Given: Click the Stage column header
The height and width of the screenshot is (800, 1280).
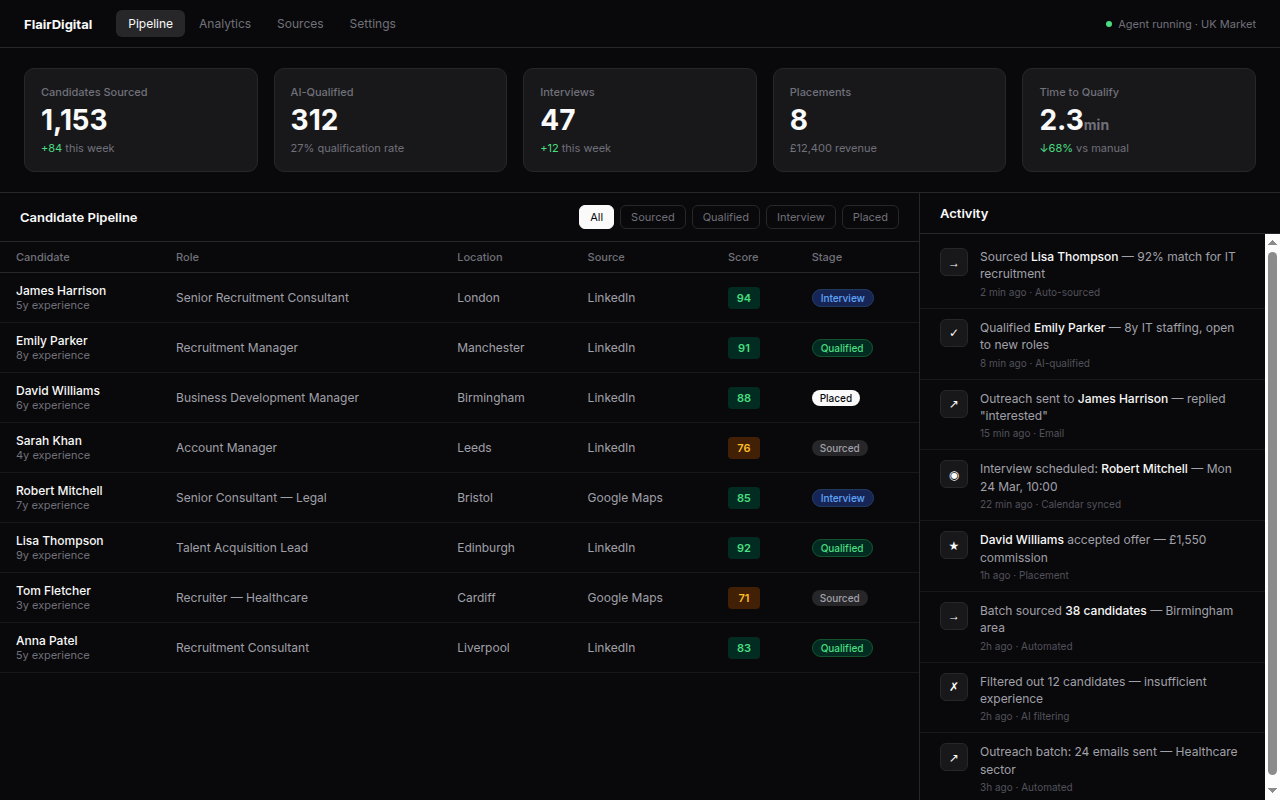Looking at the screenshot, I should [x=826, y=257].
